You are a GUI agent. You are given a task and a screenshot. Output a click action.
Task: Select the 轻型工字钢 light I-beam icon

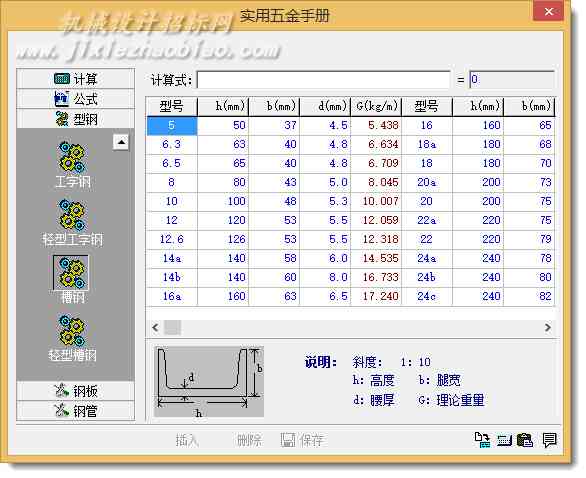[x=72, y=223]
